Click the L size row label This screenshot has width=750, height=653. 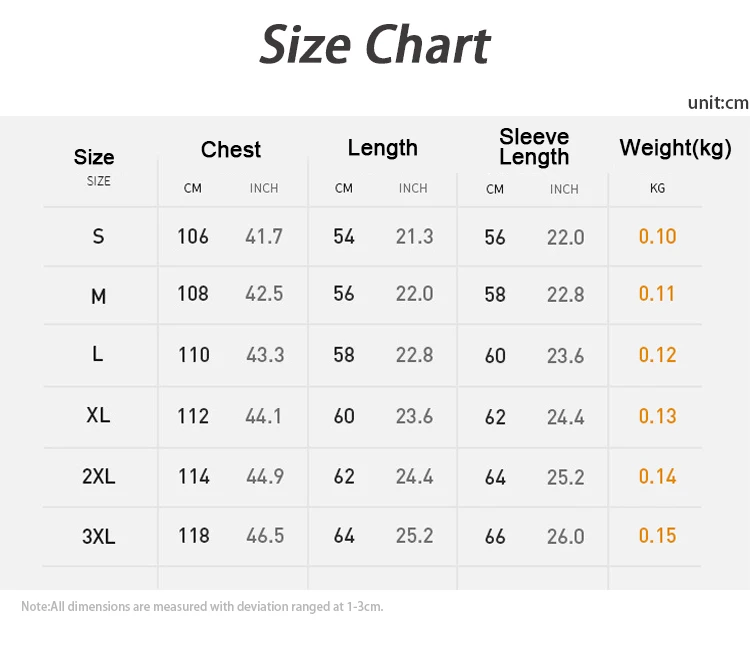(98, 354)
